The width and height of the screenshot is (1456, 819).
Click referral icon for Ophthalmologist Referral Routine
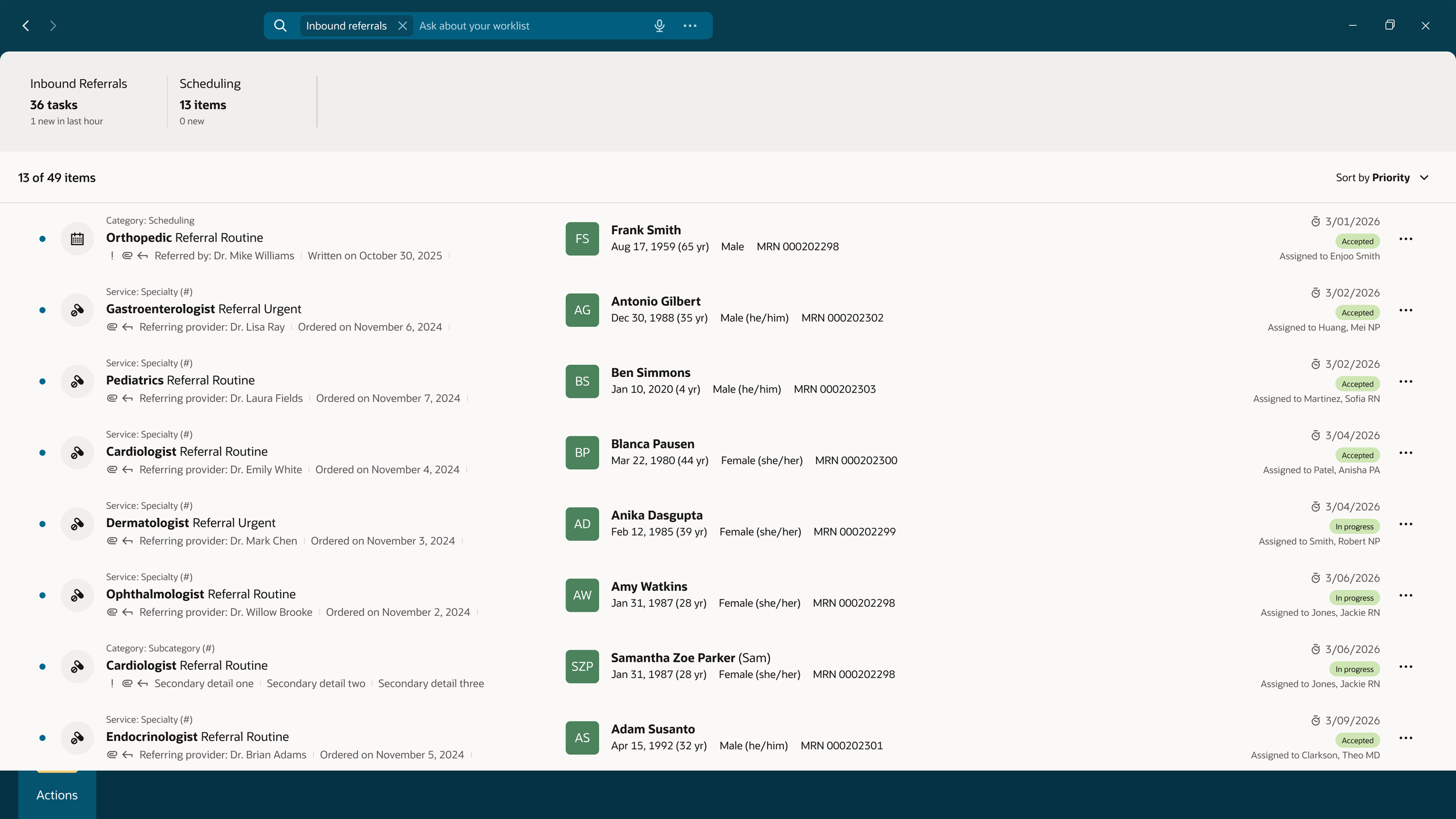(77, 595)
